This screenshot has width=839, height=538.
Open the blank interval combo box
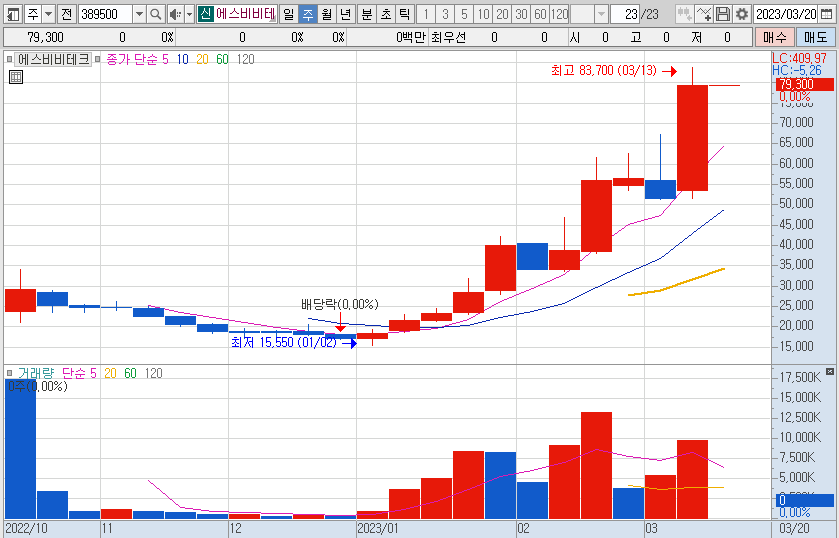coord(589,14)
